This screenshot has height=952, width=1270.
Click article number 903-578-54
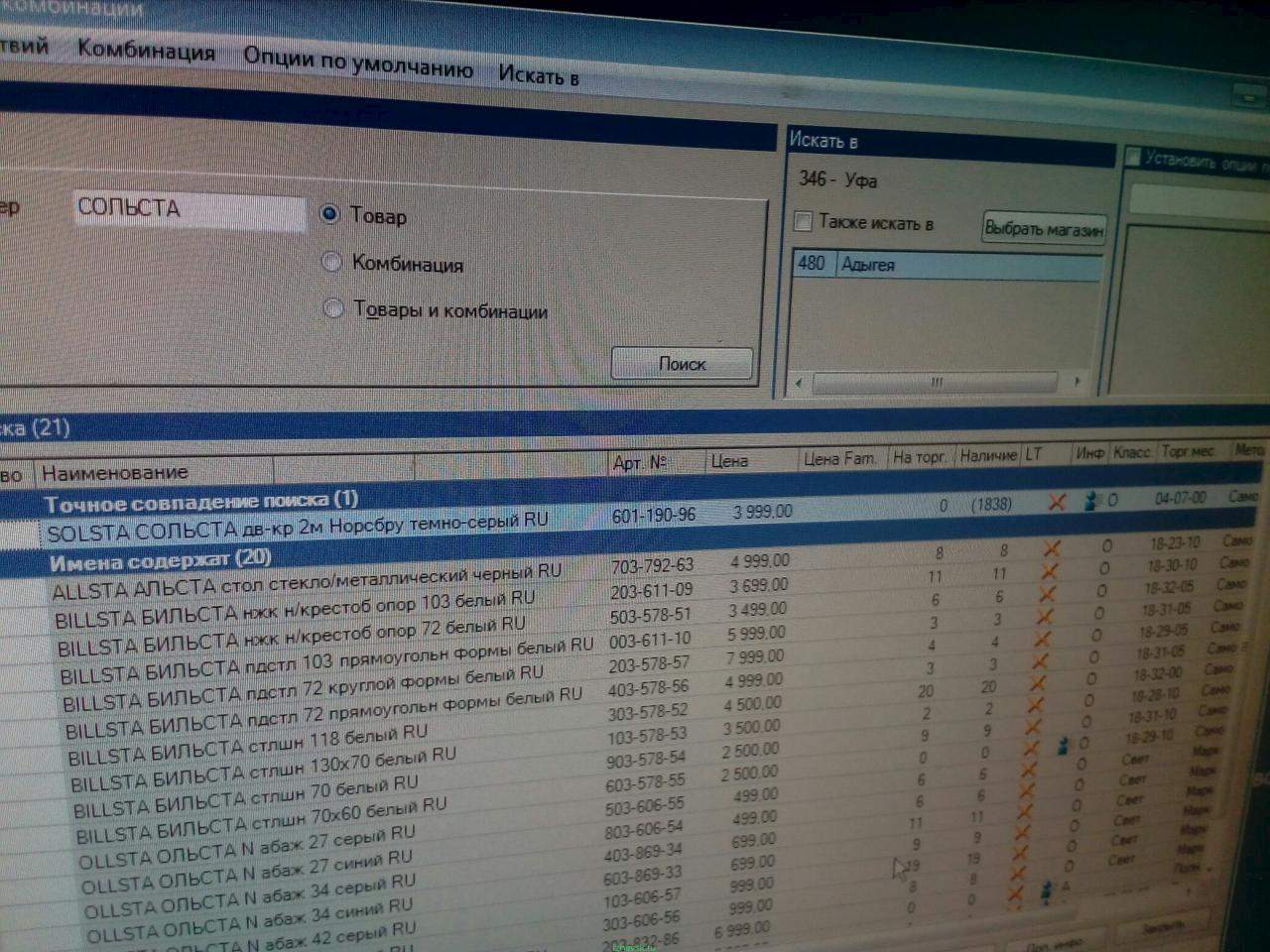tap(646, 761)
